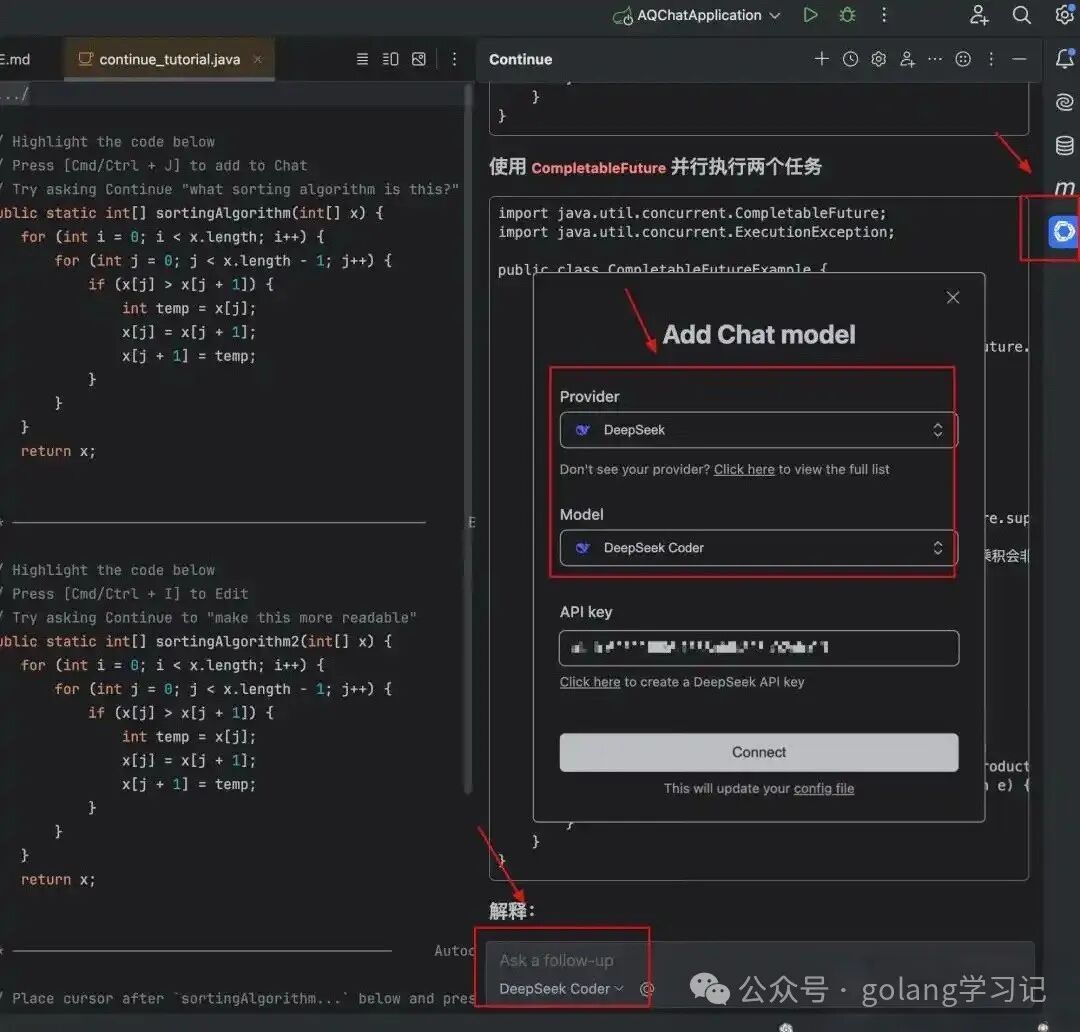Image resolution: width=1080 pixels, height=1032 pixels.
Task: Open Continue panel settings gear
Action: 878,59
